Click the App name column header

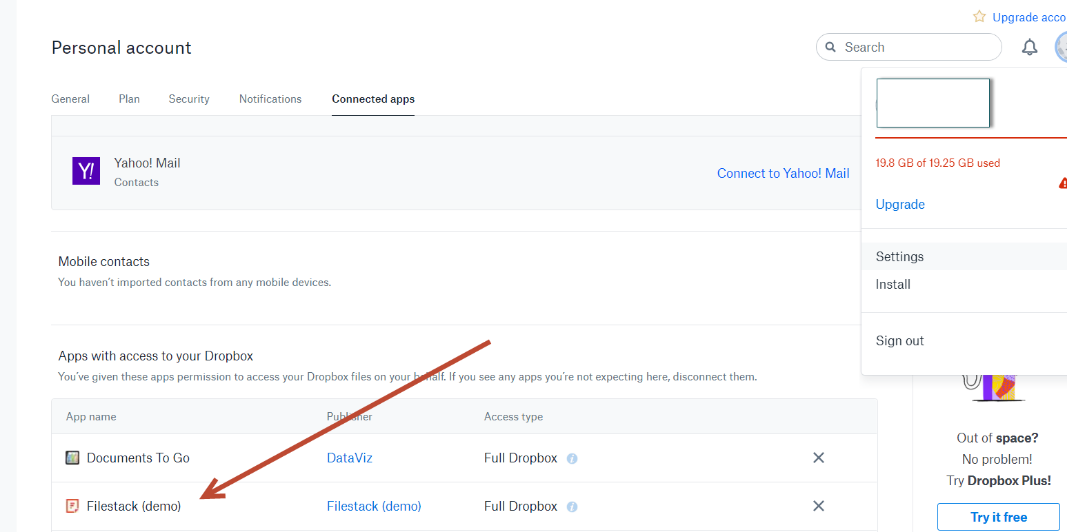[91, 416]
